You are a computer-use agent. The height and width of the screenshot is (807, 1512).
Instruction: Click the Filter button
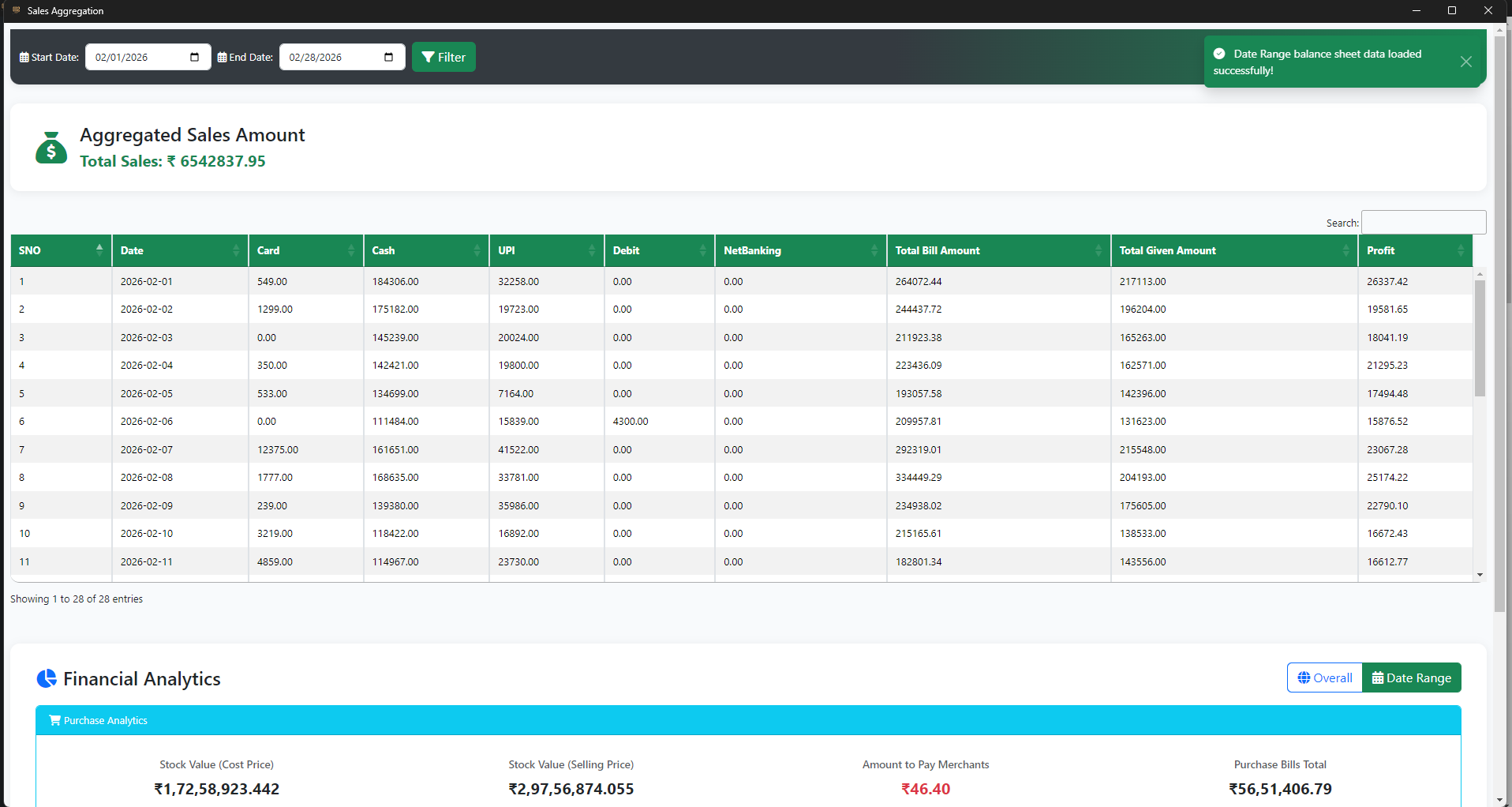coord(443,57)
